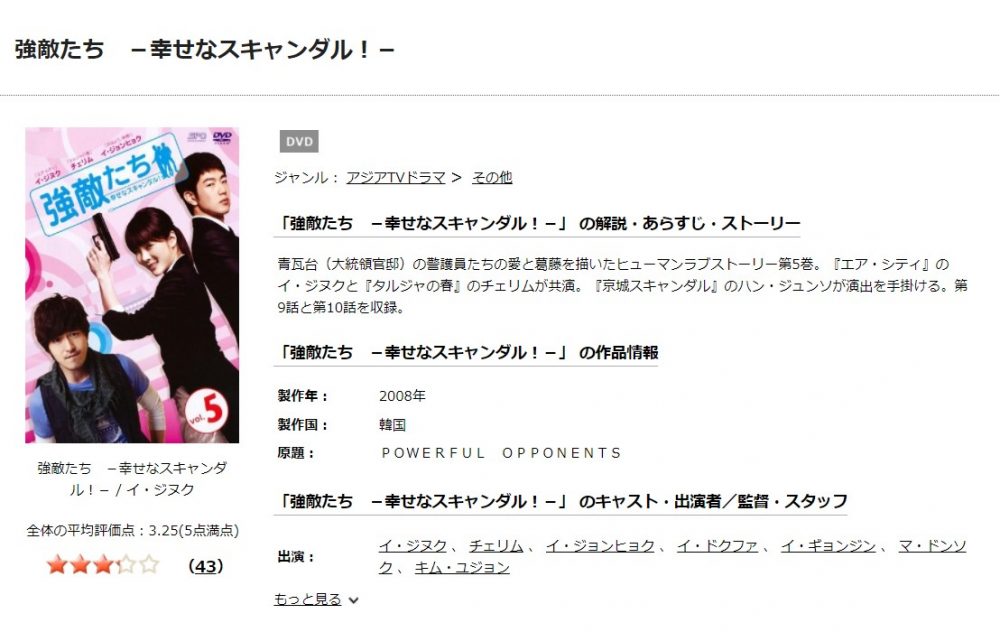Expand the もっと見る section

pos(307,599)
